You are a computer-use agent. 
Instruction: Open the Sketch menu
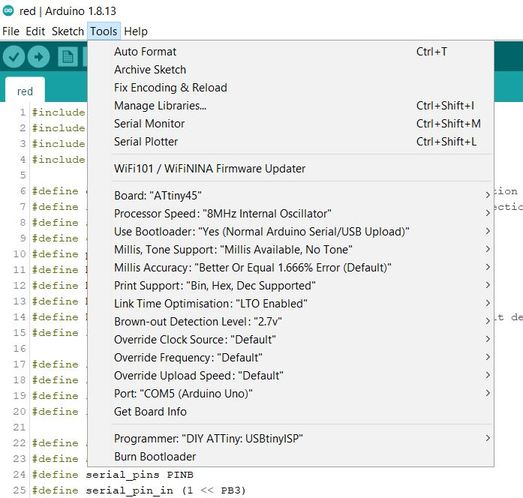click(x=67, y=31)
